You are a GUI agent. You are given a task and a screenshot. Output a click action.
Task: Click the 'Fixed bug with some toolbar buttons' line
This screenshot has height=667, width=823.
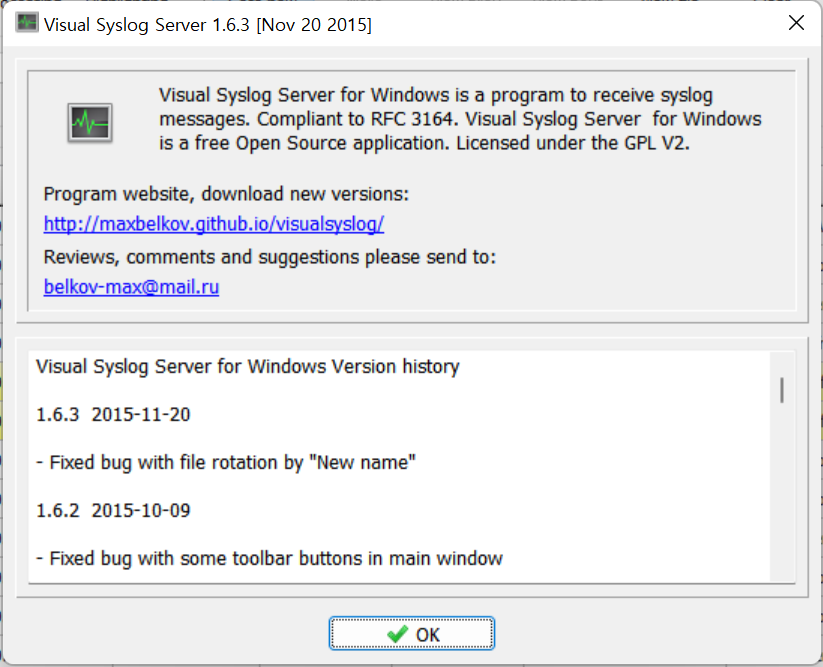point(269,559)
